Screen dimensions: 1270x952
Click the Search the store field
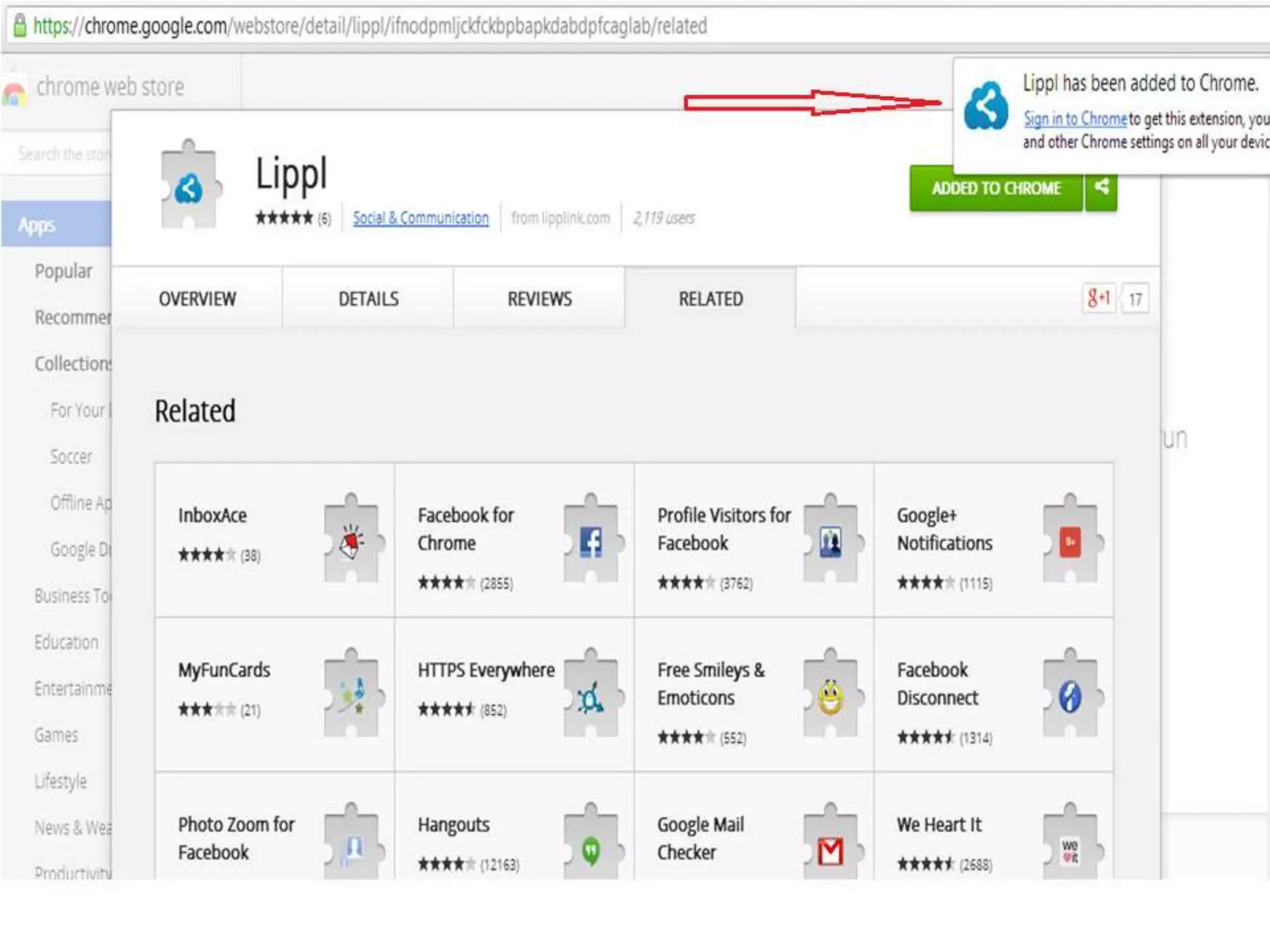click(62, 154)
